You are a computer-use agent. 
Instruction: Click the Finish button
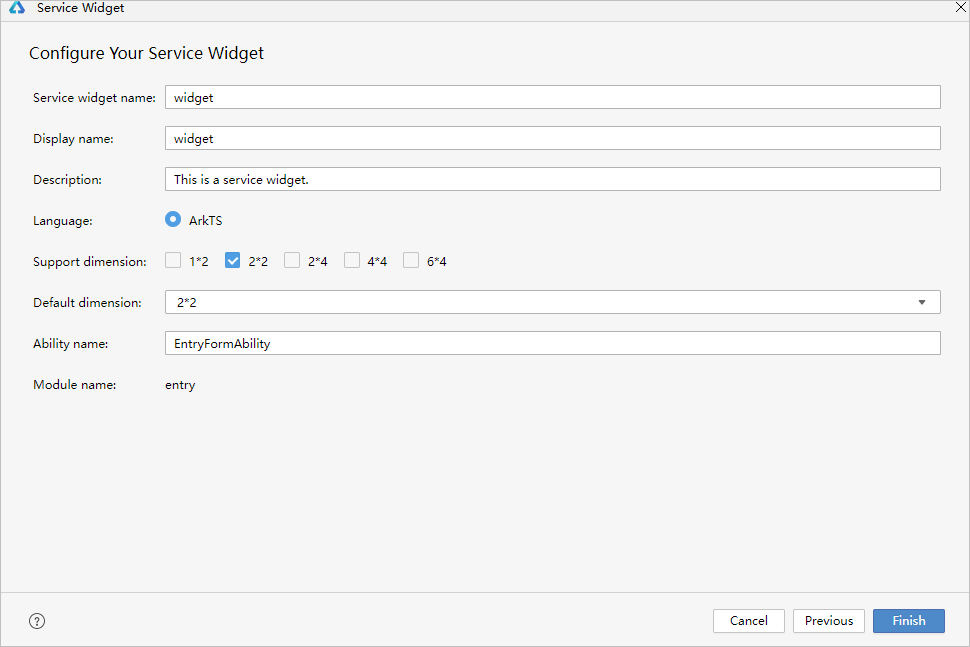(x=908, y=621)
